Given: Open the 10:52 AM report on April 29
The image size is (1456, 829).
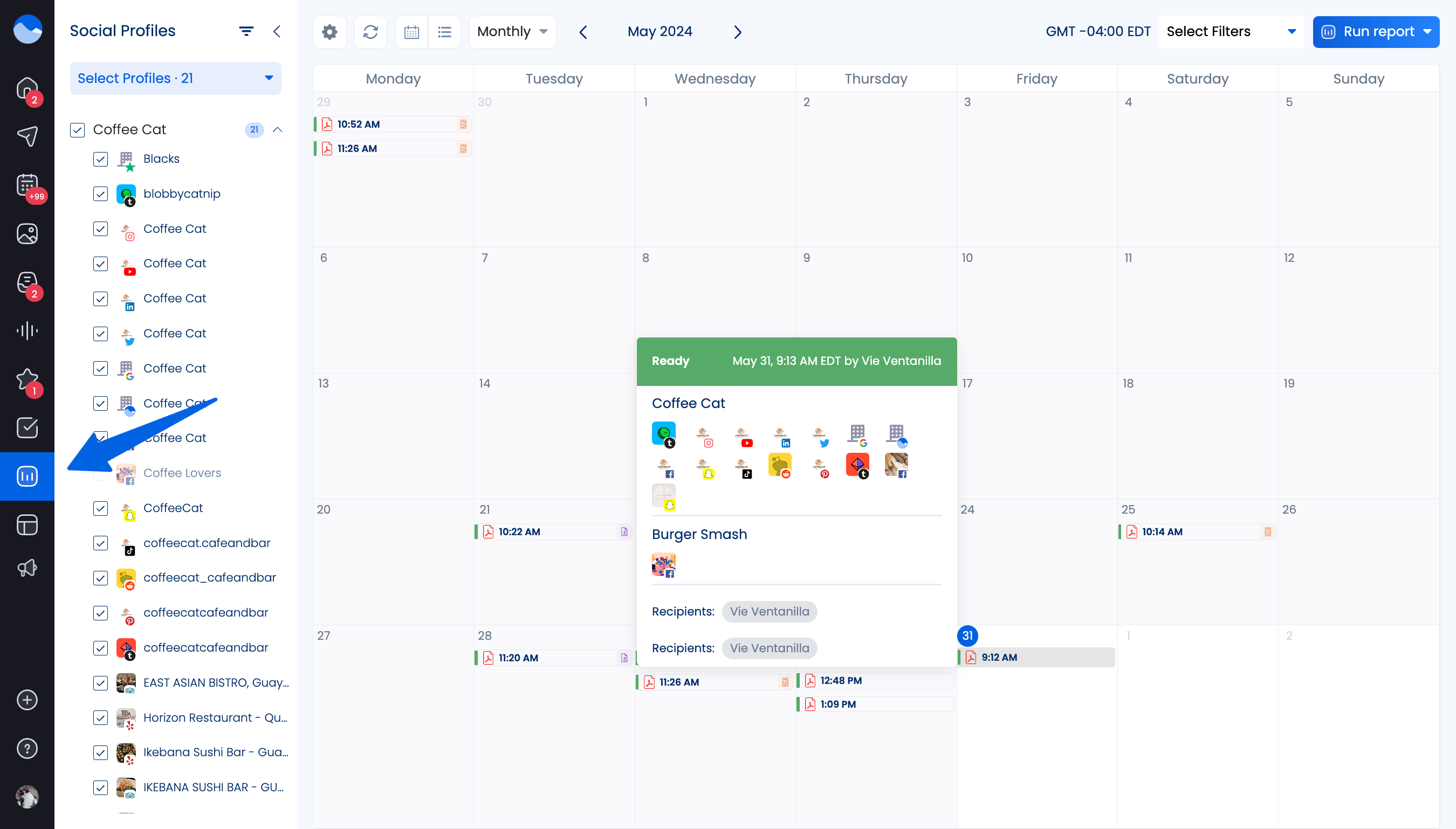Looking at the screenshot, I should [x=393, y=124].
